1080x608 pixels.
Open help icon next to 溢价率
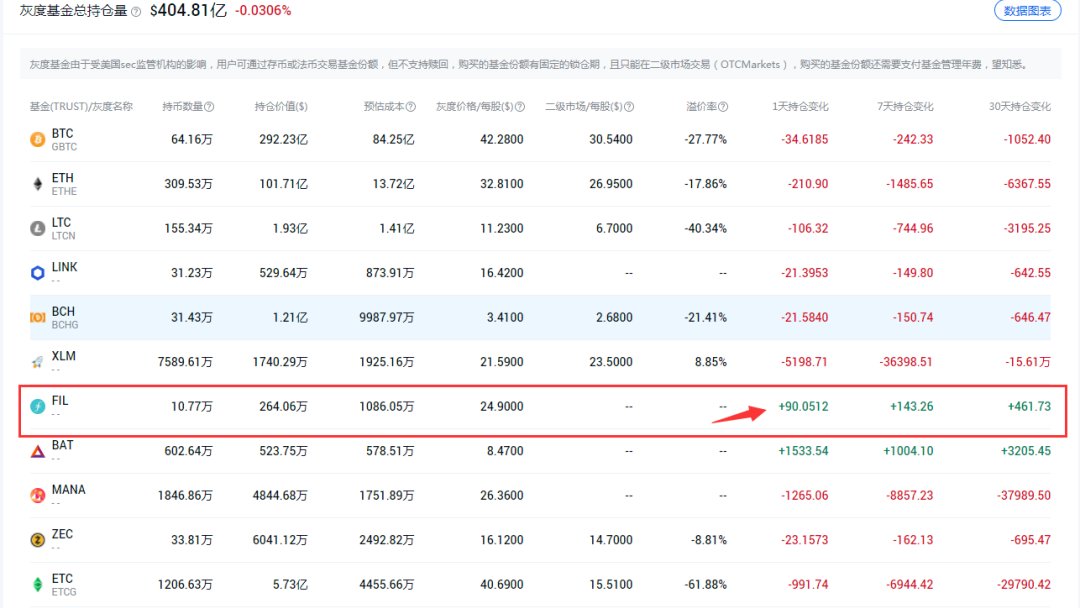(x=723, y=107)
